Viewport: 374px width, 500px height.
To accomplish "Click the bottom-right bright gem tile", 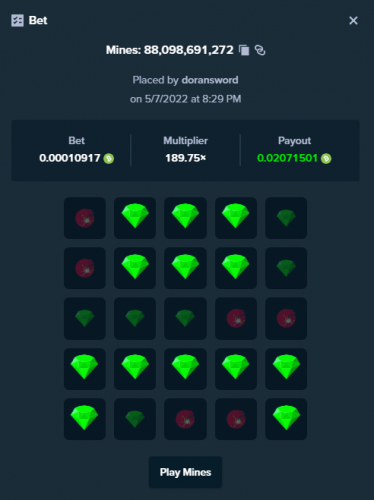I will pos(286,419).
